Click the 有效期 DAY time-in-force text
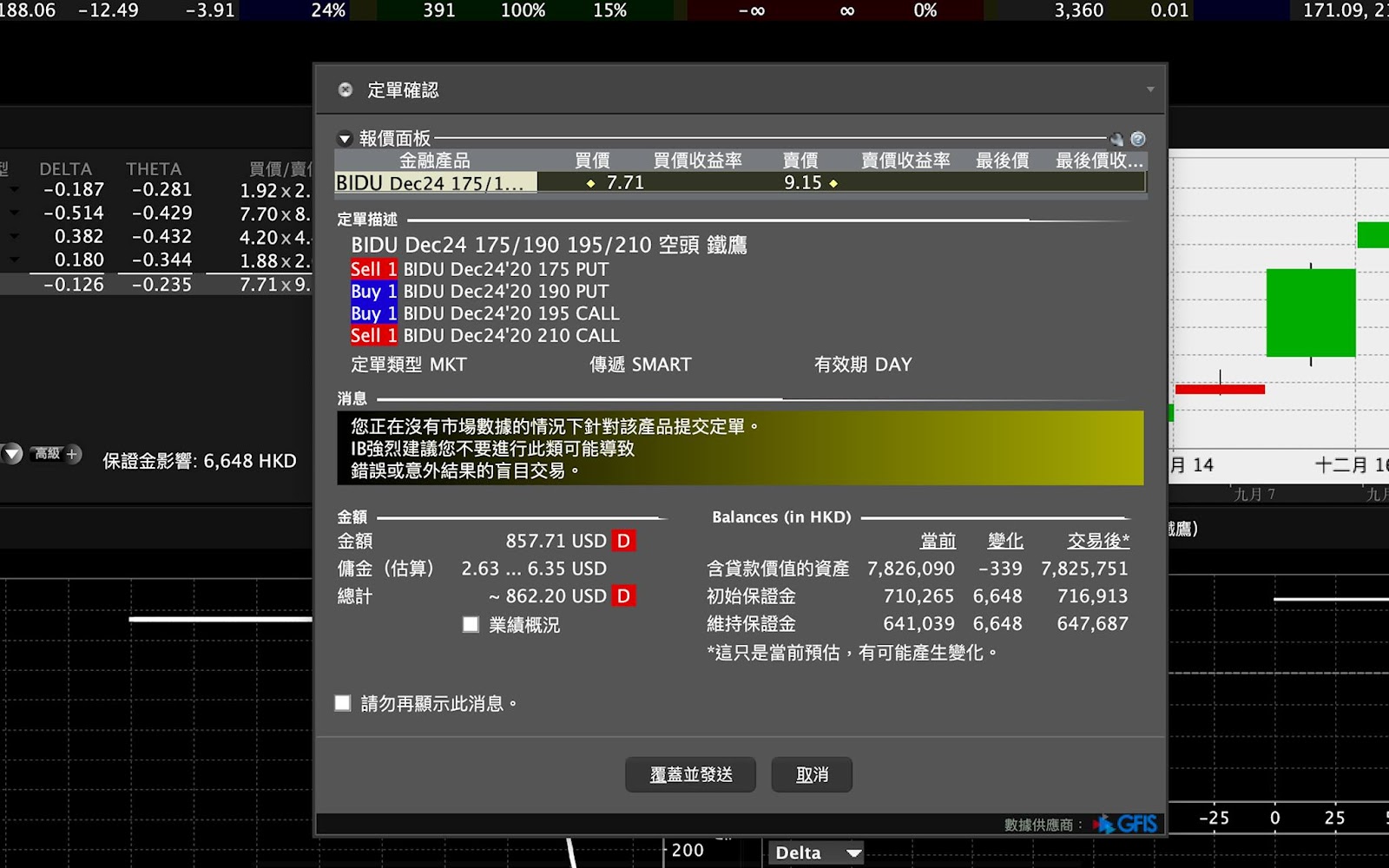 [x=863, y=365]
